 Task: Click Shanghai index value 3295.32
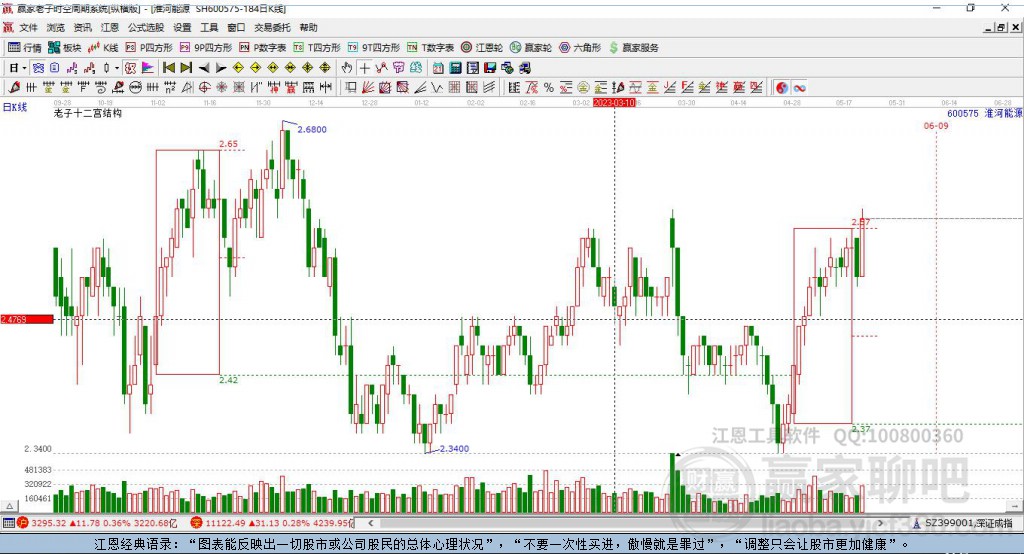(x=48, y=523)
